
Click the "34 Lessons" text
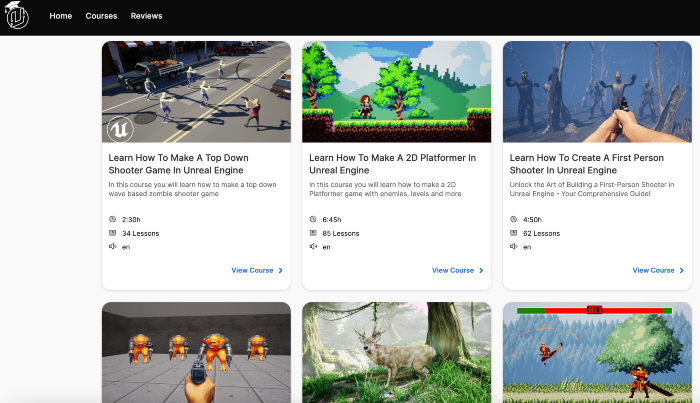141,233
